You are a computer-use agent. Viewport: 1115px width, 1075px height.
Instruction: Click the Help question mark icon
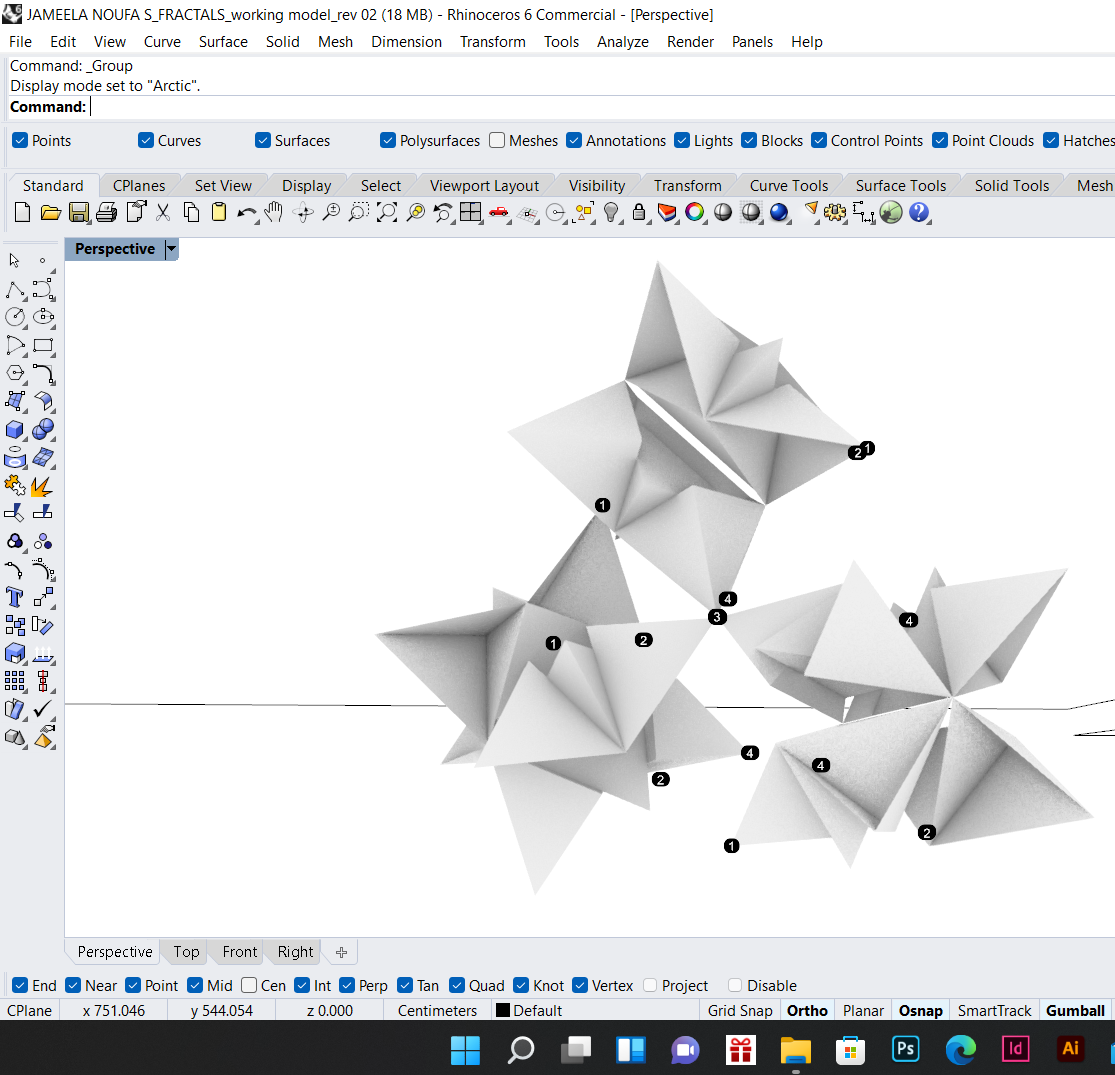tap(919, 212)
